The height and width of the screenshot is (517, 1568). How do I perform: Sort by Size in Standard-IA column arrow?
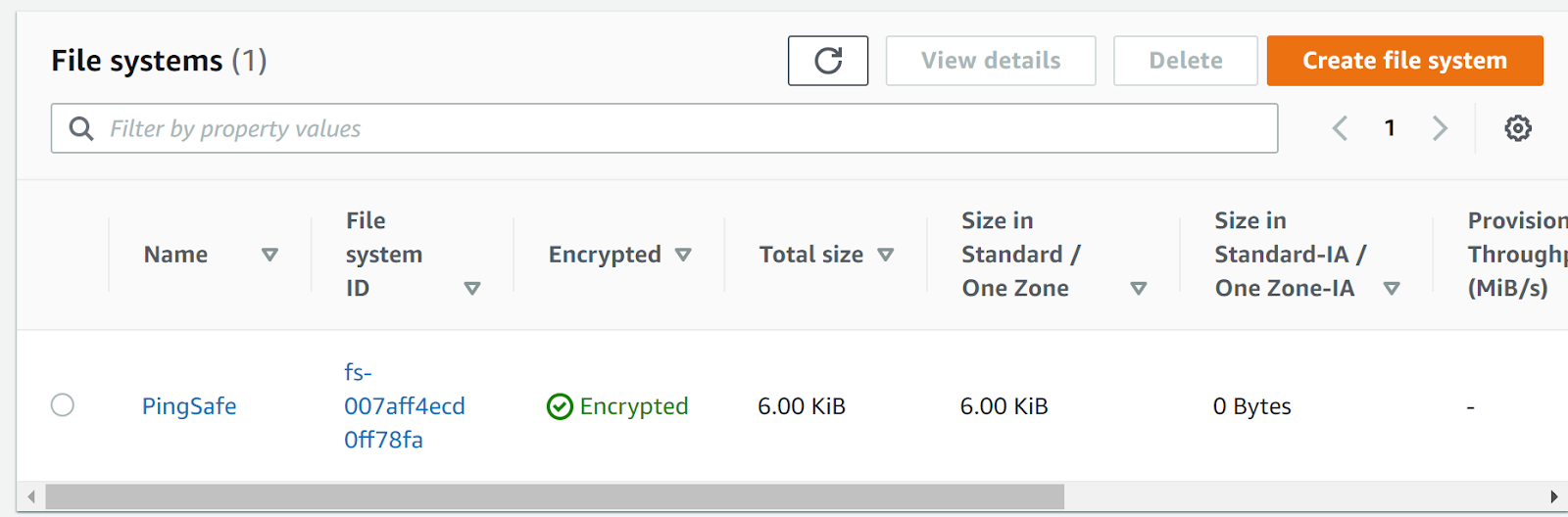point(1391,288)
